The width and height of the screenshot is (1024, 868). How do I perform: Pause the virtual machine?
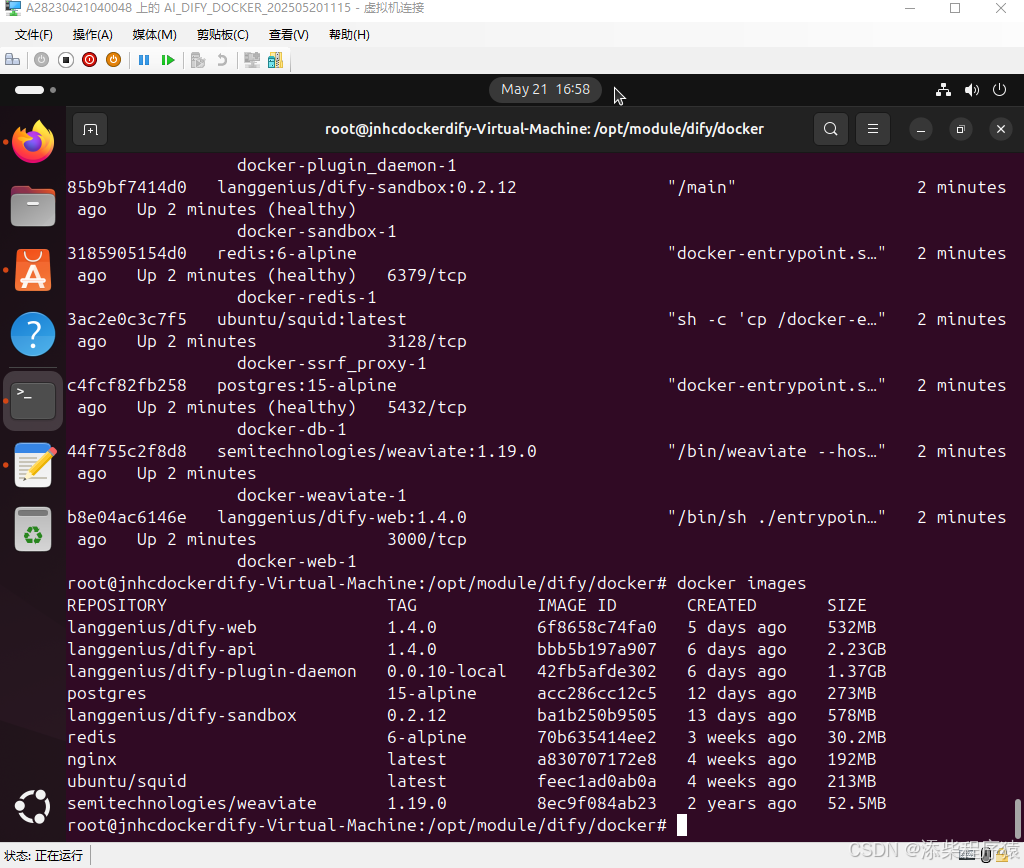144,60
